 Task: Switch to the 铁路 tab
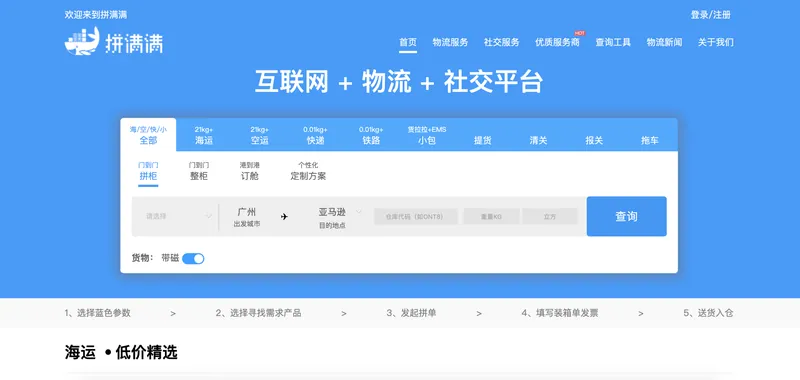pos(371,135)
